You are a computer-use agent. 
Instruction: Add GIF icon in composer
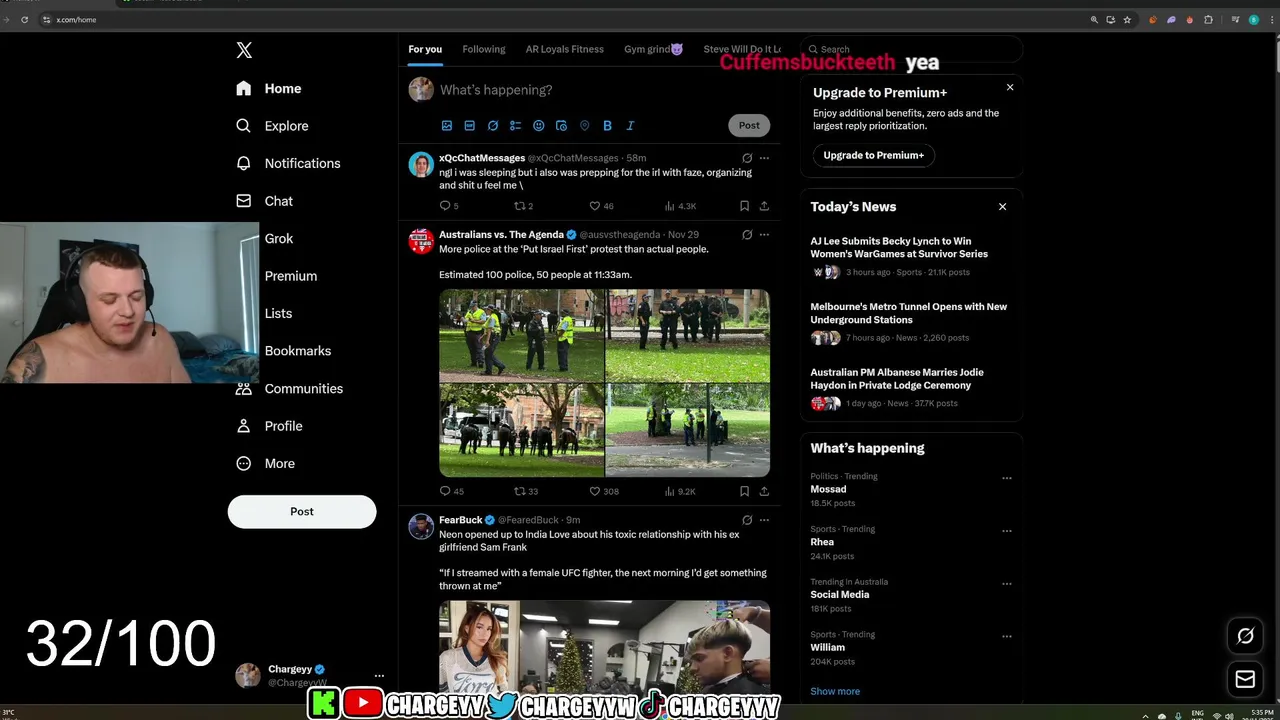click(470, 126)
